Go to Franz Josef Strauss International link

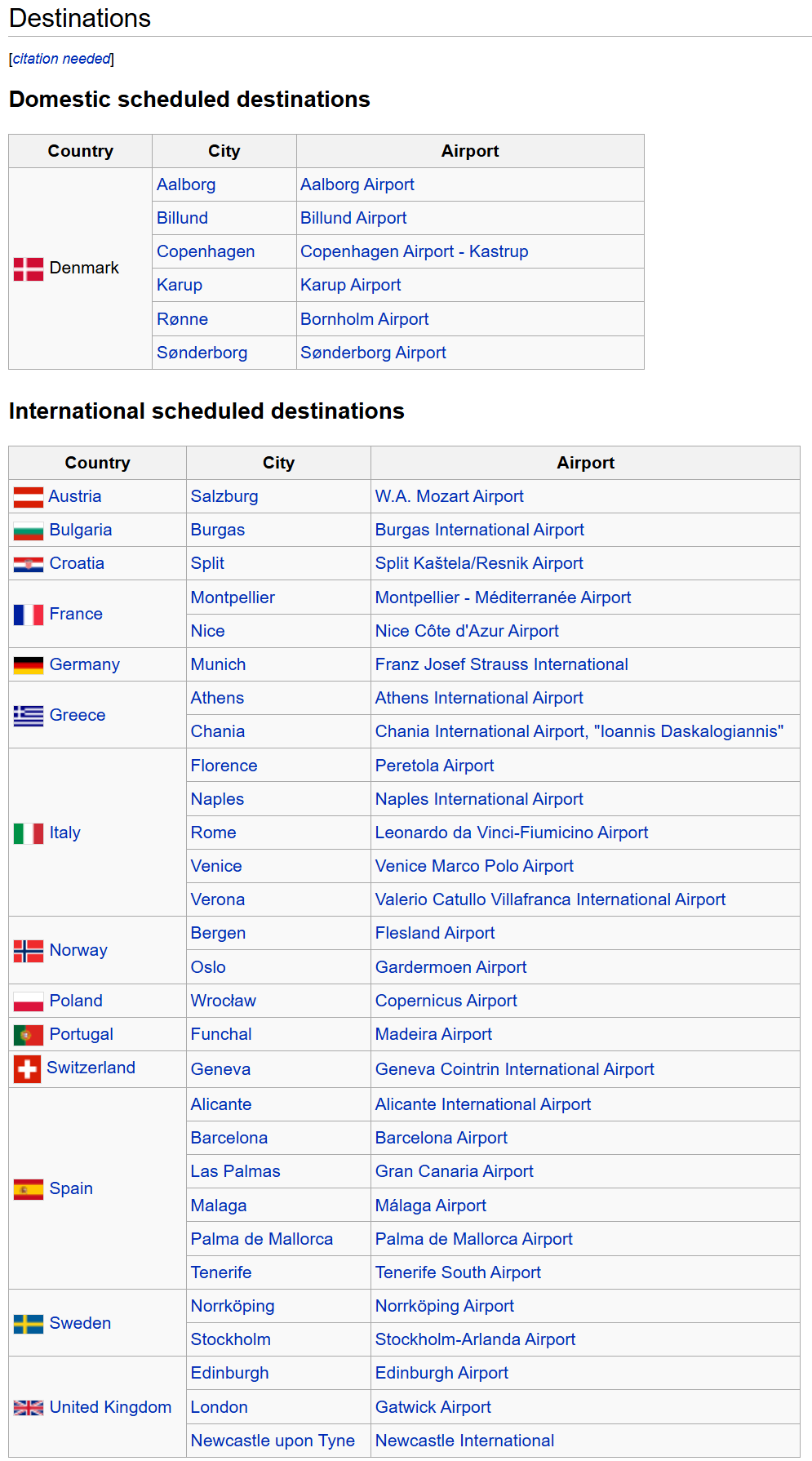[x=501, y=664]
